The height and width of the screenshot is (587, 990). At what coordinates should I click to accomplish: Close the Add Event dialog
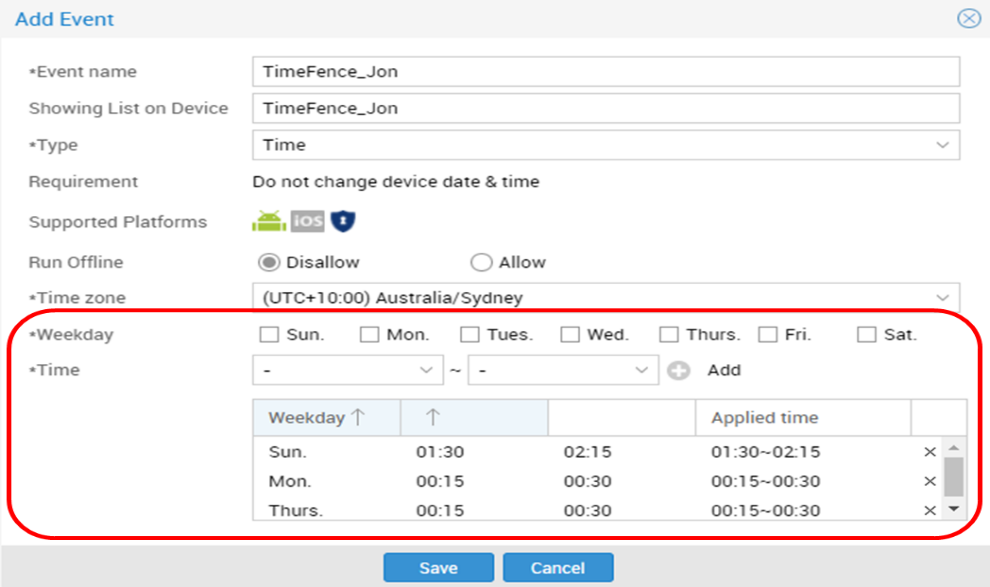click(x=969, y=19)
